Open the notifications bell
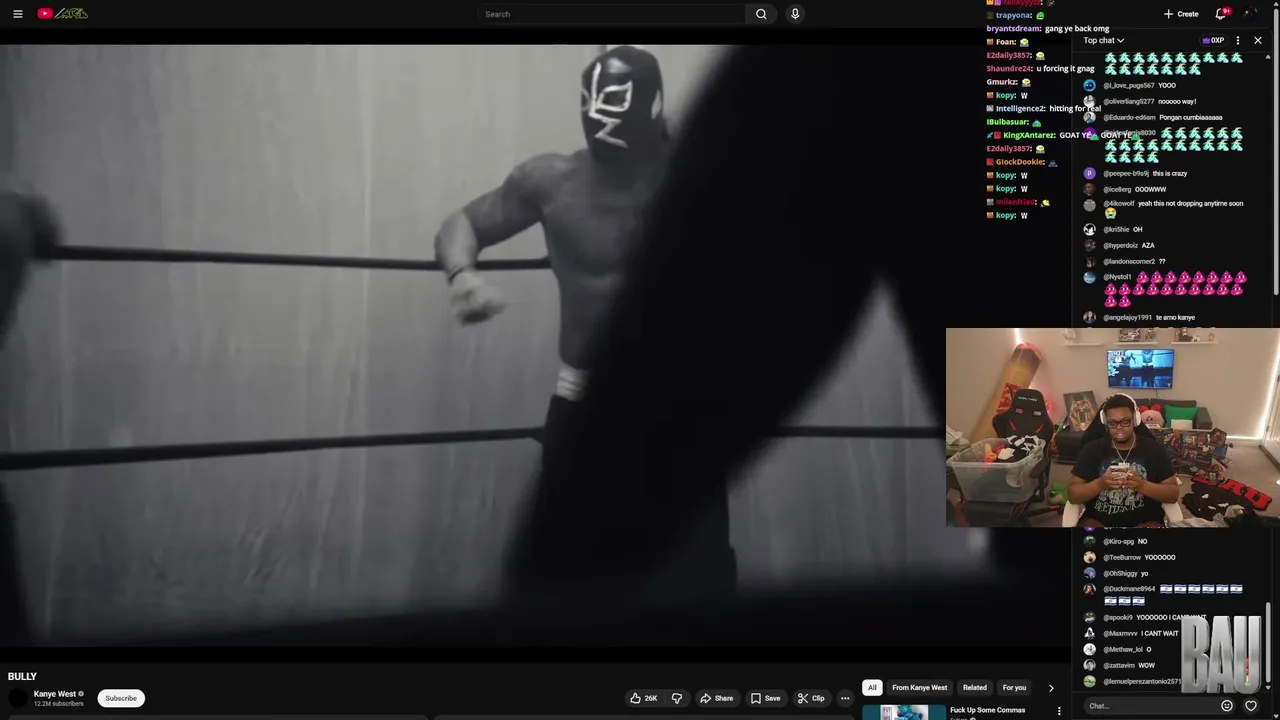The height and width of the screenshot is (720, 1280). pos(1220,14)
